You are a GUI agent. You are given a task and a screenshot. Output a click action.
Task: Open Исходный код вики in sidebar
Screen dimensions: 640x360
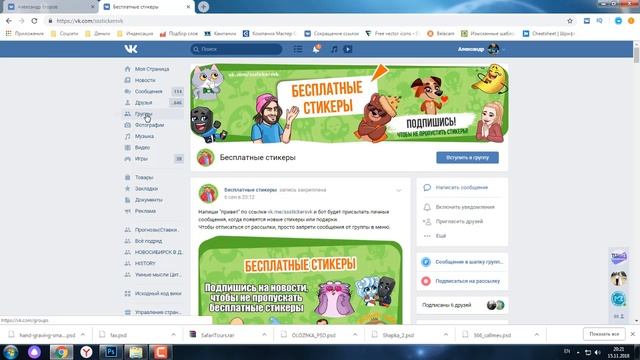point(158,293)
